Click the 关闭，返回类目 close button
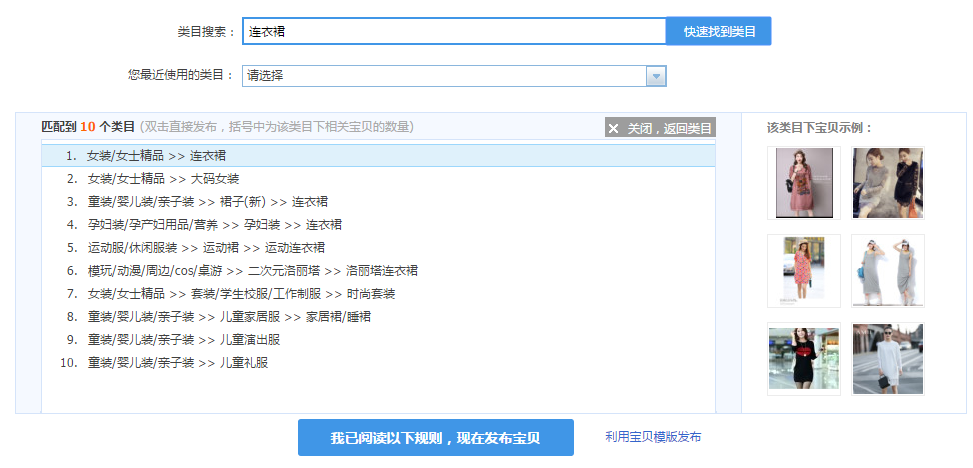 [660, 128]
